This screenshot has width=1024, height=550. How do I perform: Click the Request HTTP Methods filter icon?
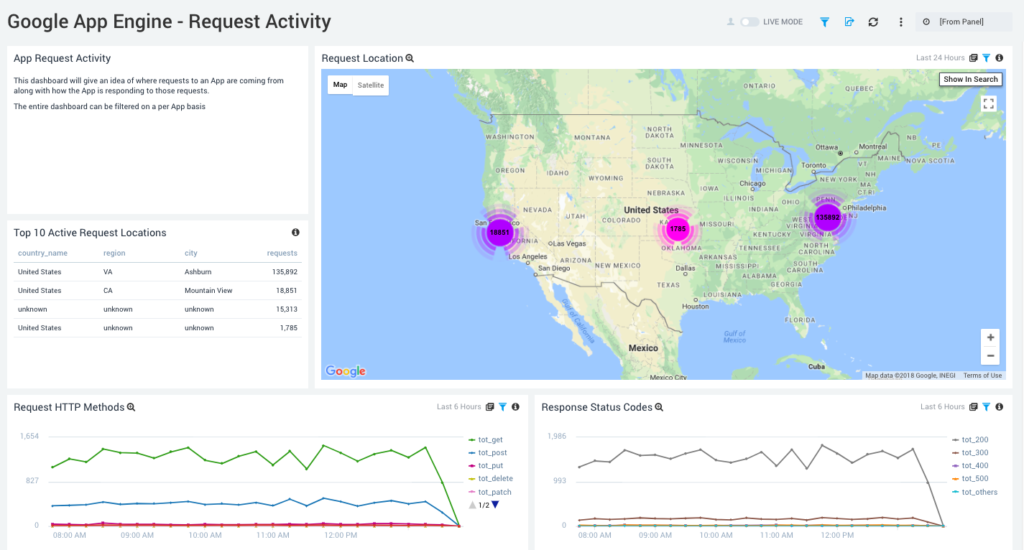tap(503, 407)
